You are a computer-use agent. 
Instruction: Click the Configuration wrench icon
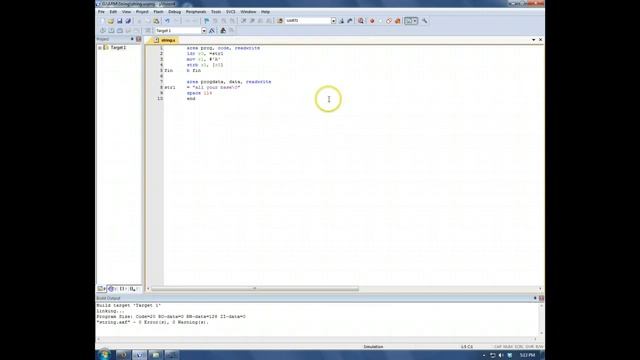point(424,21)
